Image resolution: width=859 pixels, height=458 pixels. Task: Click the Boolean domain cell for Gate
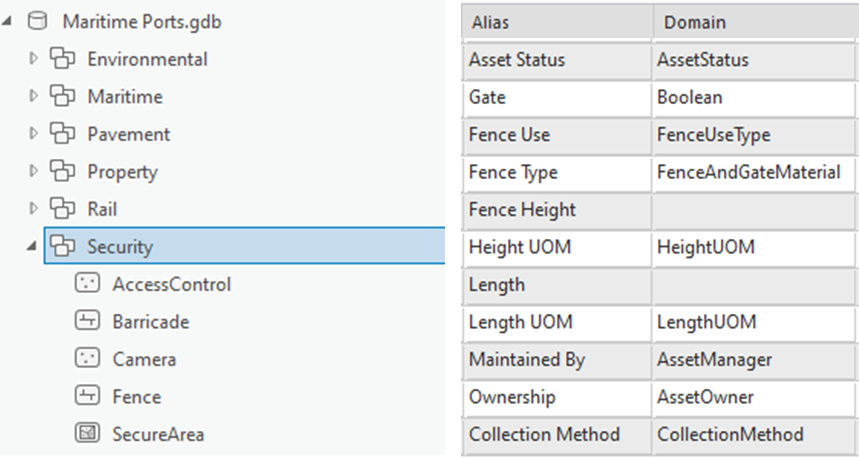click(x=754, y=97)
